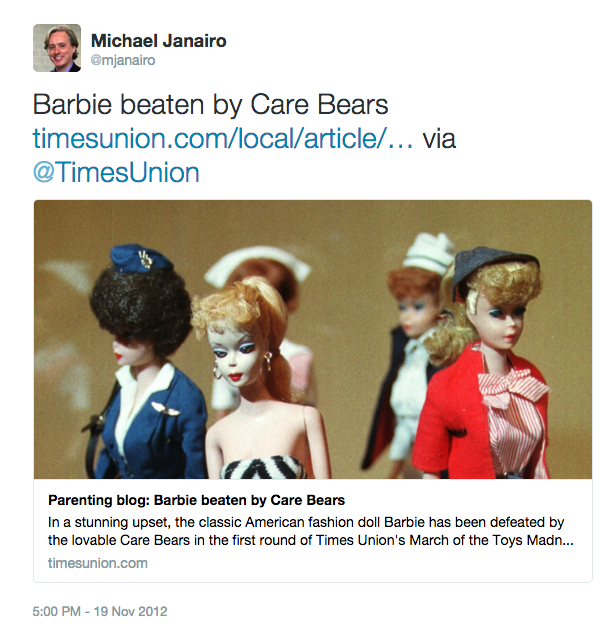Click the word "via" in the tweet
The image size is (615, 626).
tap(439, 138)
